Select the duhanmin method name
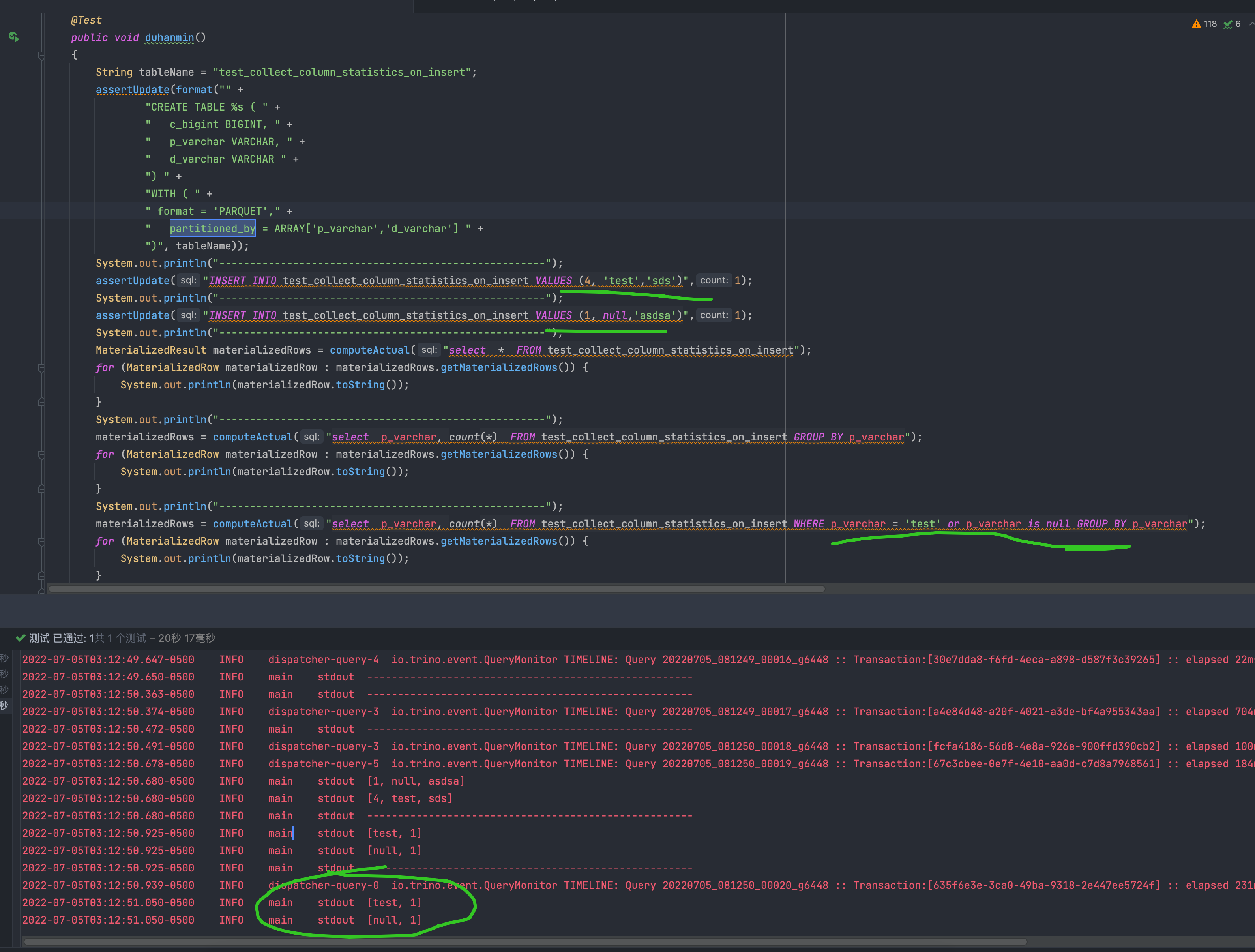The image size is (1255, 952). tap(169, 37)
